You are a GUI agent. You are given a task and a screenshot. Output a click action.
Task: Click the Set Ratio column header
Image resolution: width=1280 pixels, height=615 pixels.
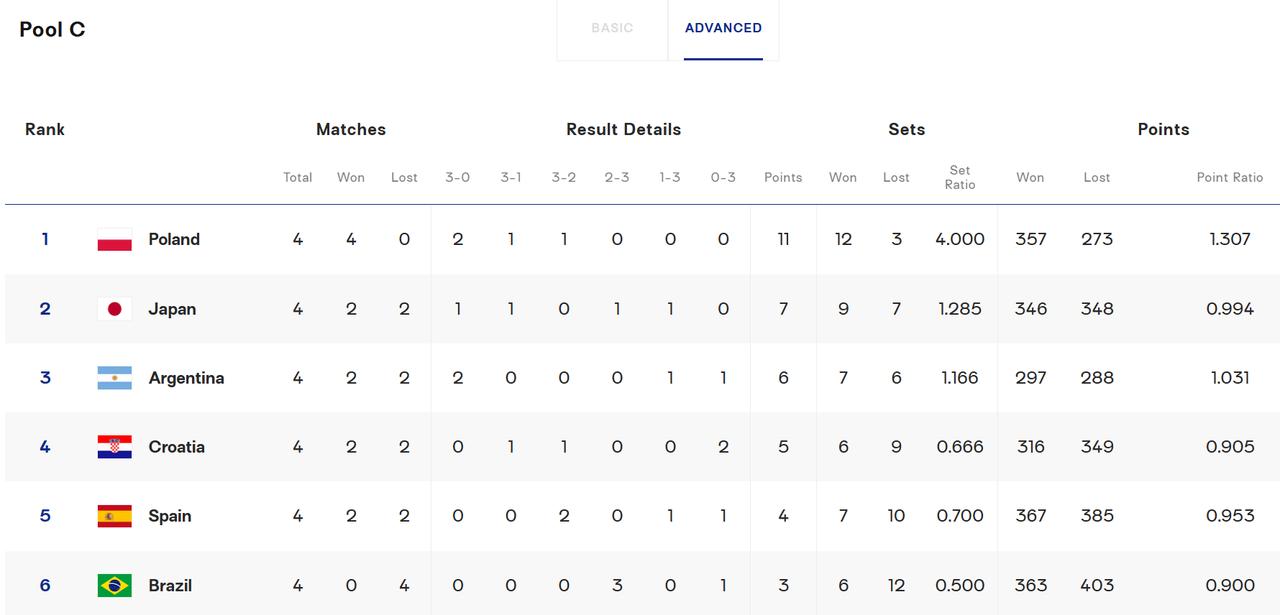(960, 177)
